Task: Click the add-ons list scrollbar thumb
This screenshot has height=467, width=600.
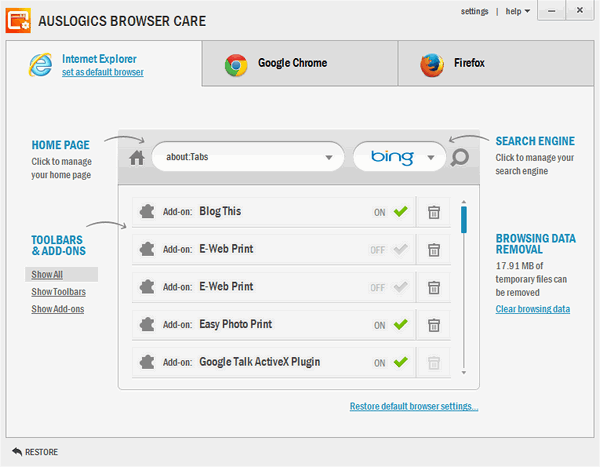Action: click(x=464, y=220)
